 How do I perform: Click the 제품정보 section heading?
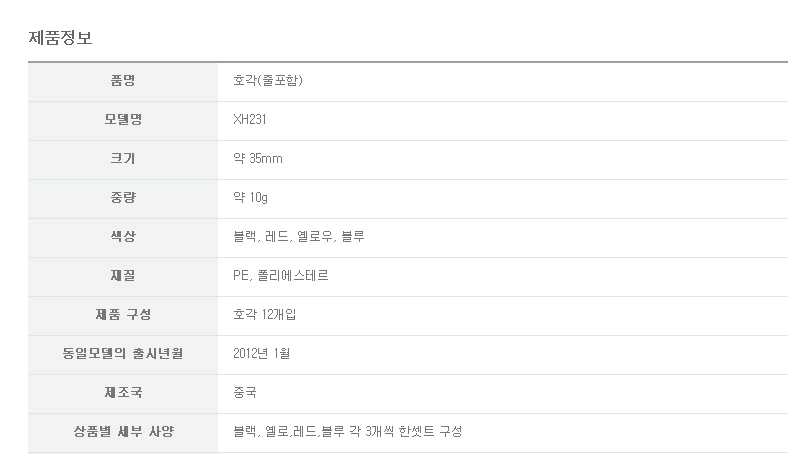point(60,38)
